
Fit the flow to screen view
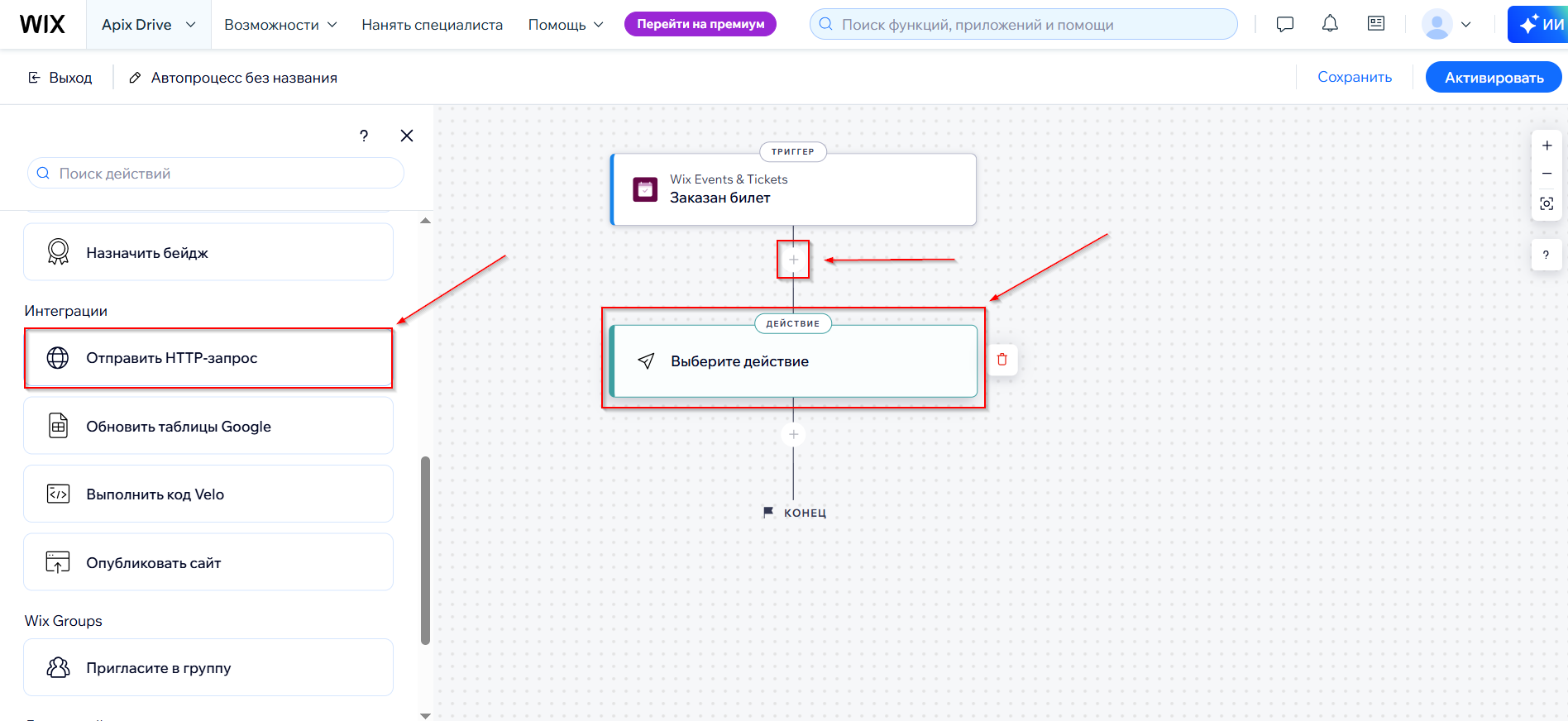(1546, 203)
